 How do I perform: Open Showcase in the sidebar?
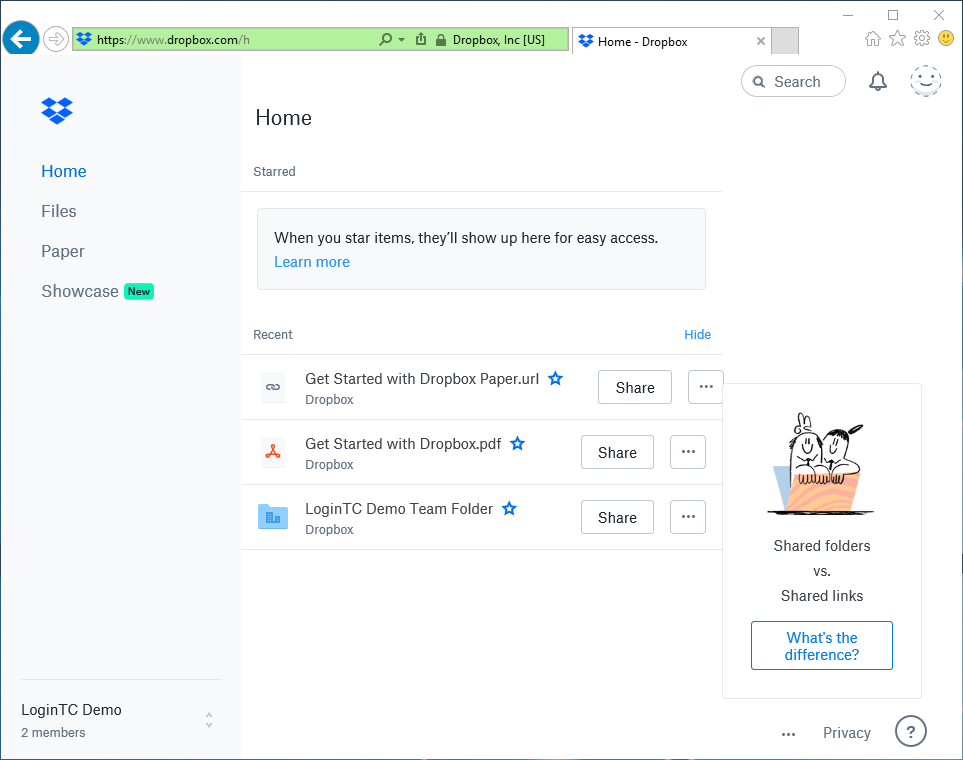point(80,291)
